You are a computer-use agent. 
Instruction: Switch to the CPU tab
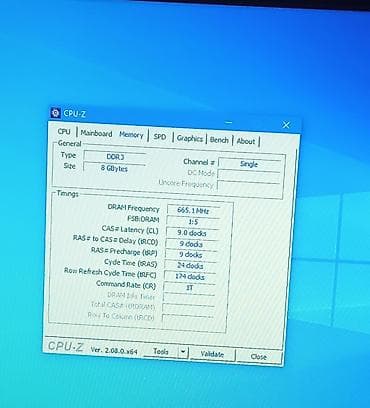click(x=64, y=132)
